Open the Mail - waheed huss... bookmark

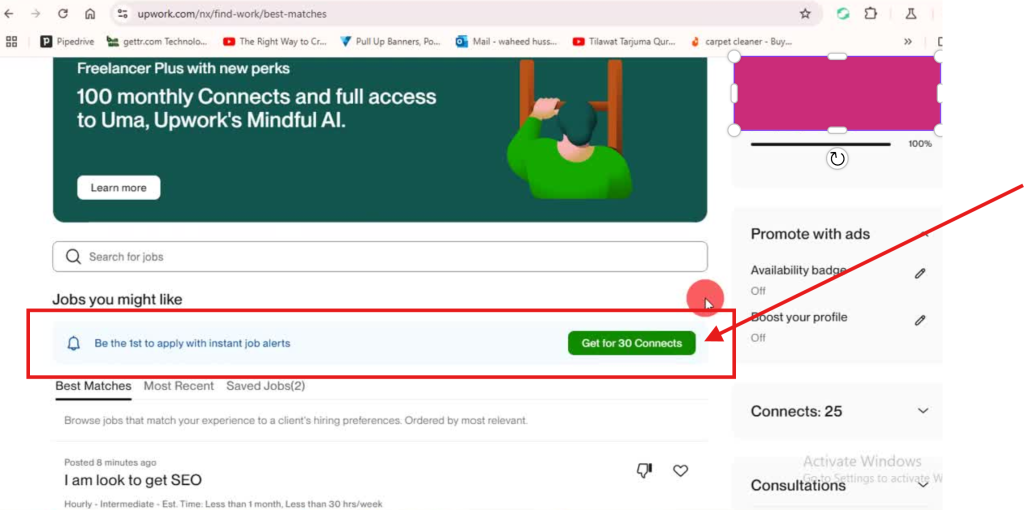coord(507,41)
